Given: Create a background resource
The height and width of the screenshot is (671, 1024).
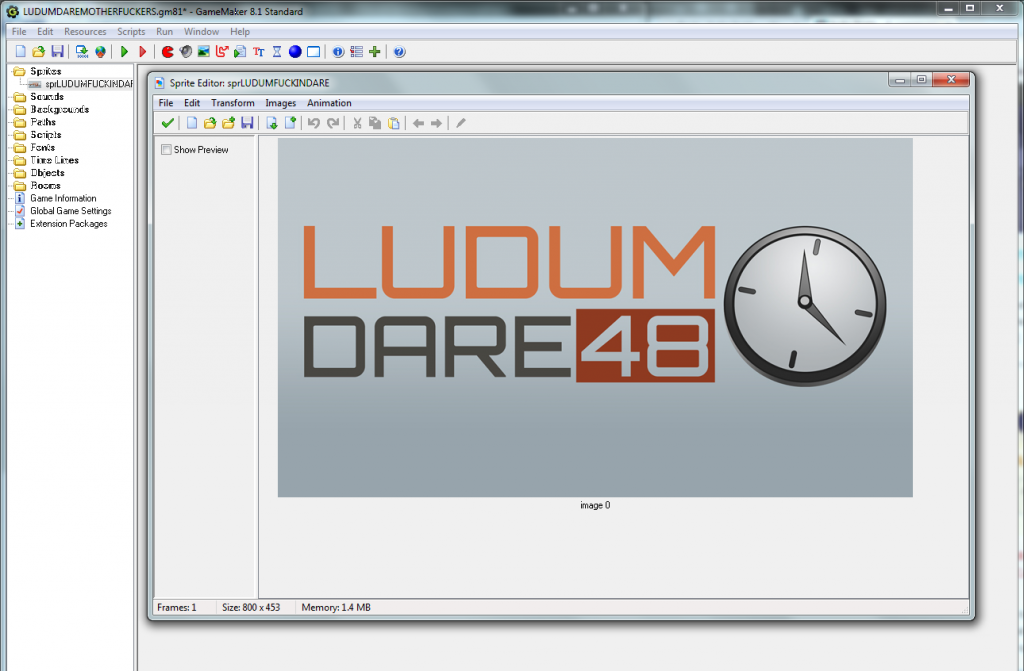Looking at the screenshot, I should 204,52.
